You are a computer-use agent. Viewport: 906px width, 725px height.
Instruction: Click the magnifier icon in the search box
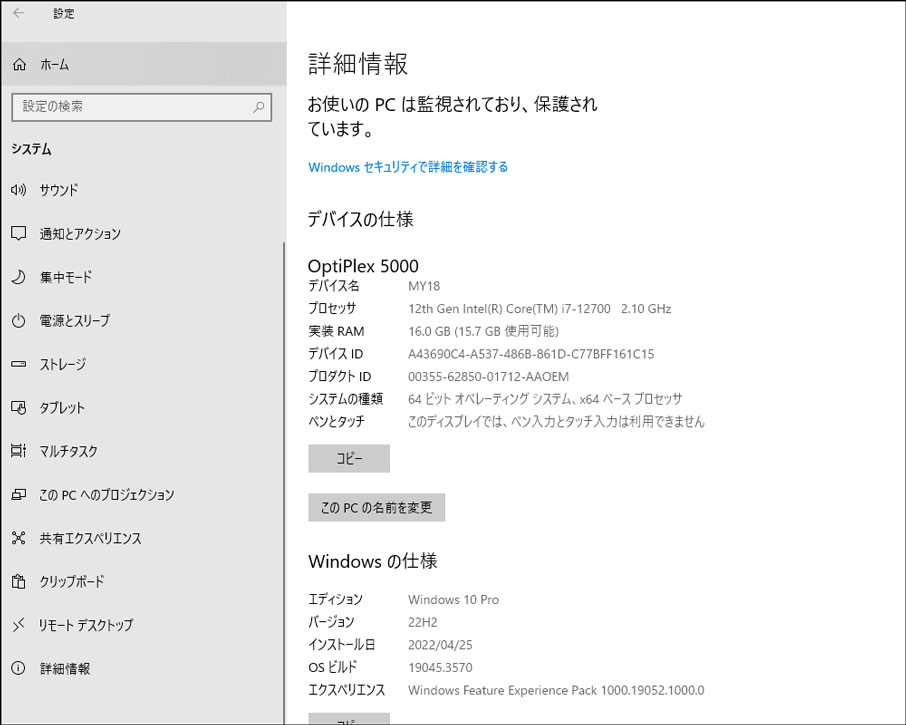point(258,107)
